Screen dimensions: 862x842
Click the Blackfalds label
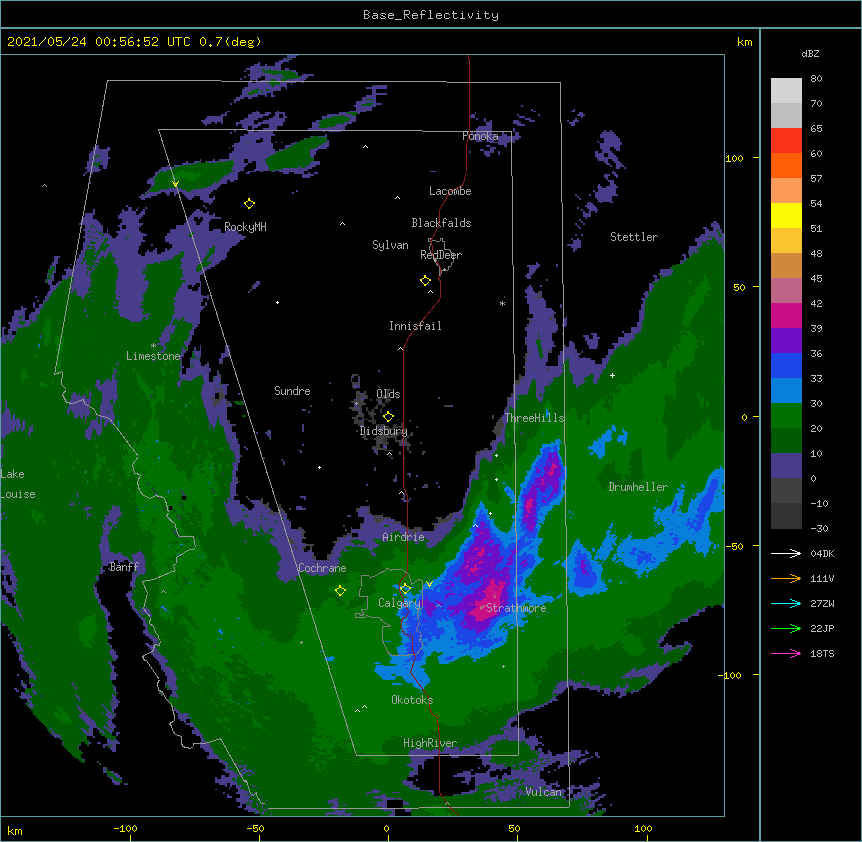[441, 223]
